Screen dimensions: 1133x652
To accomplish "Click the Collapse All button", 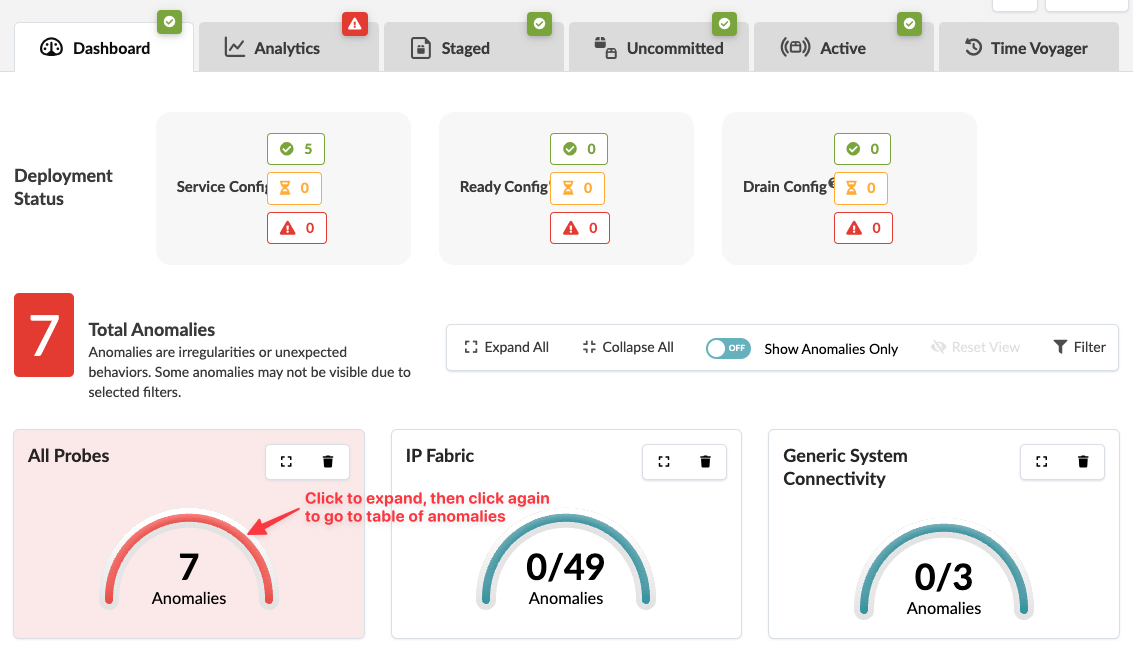I will coord(628,347).
